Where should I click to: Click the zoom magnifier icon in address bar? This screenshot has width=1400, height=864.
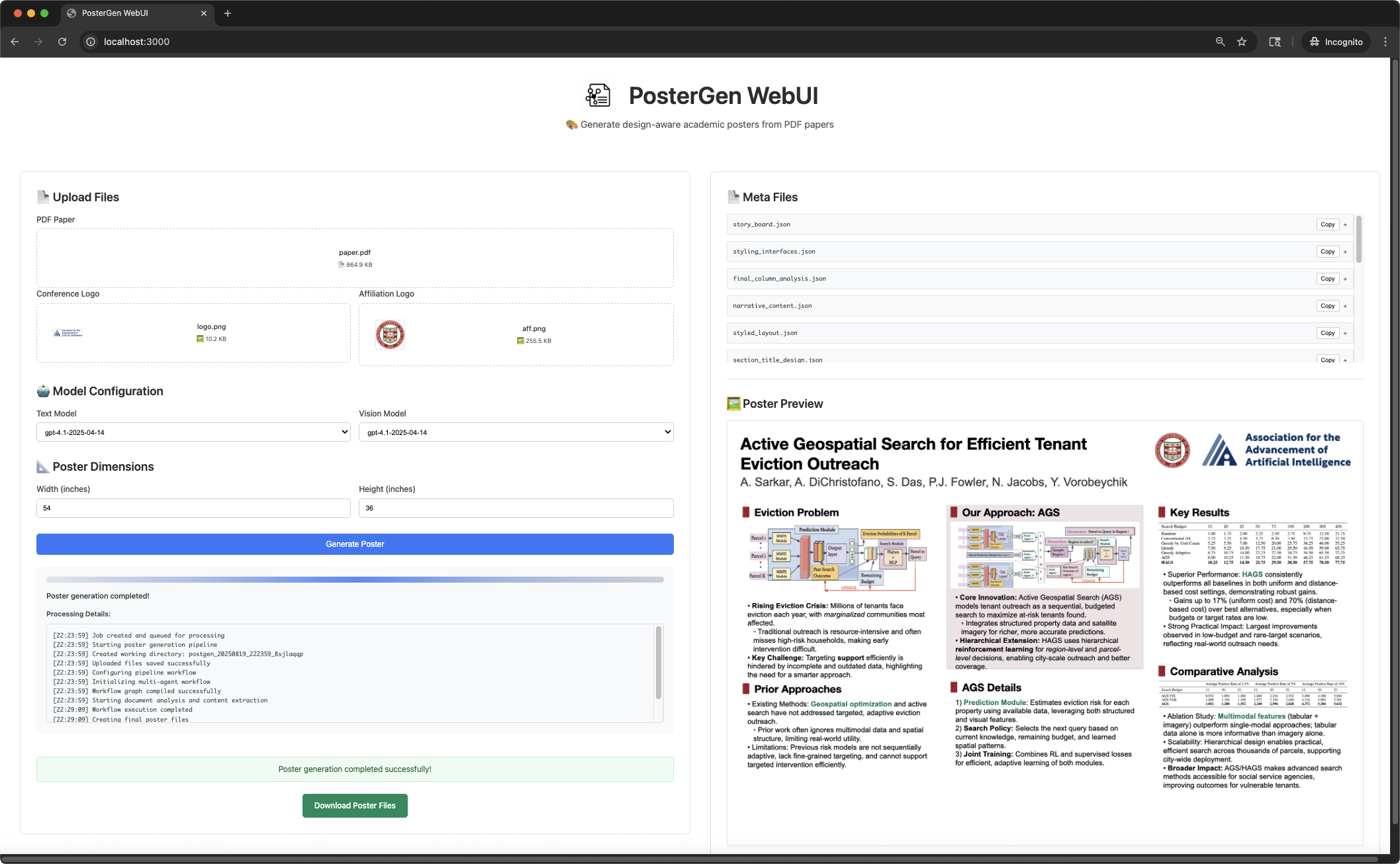pyautogui.click(x=1220, y=42)
